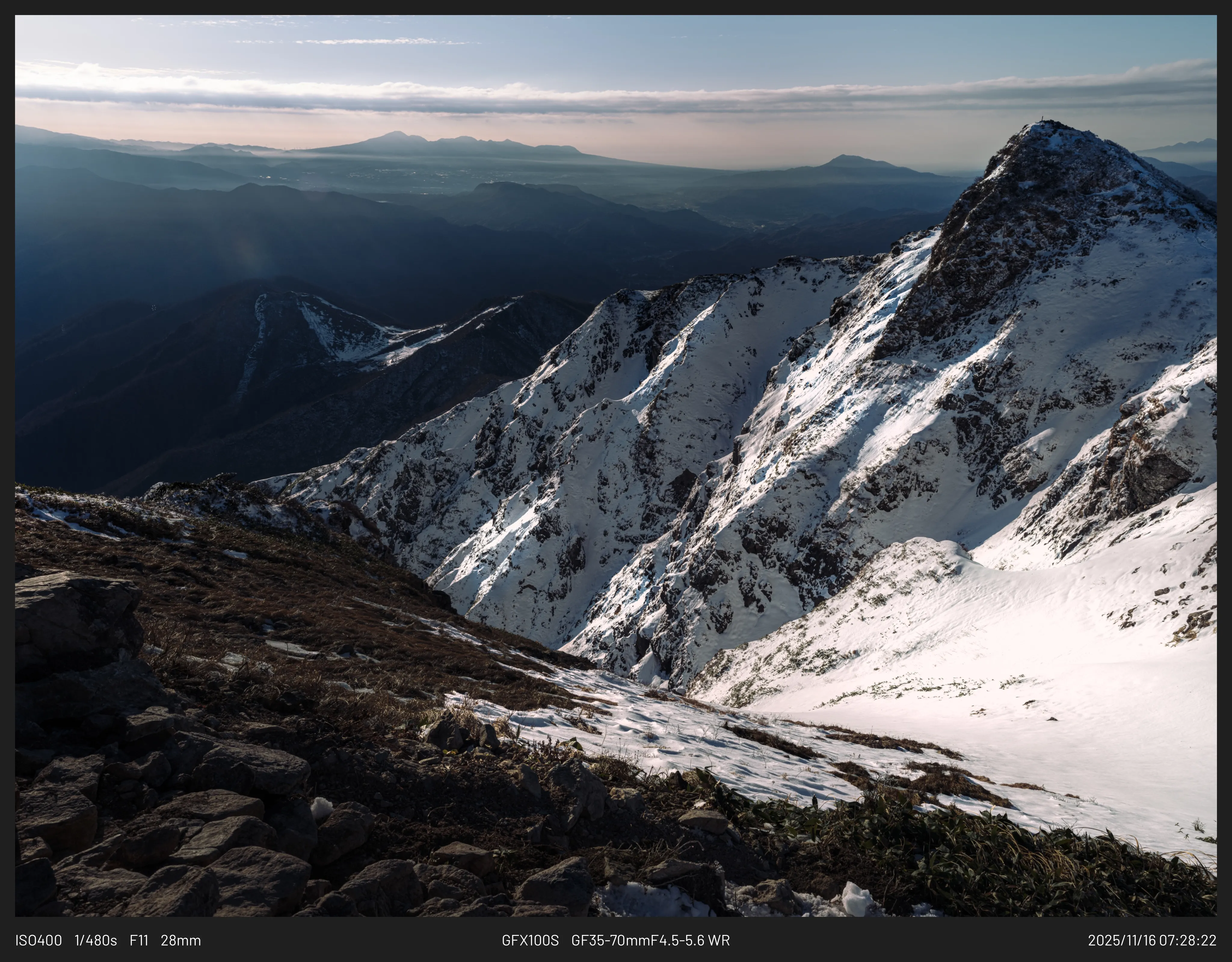Click the F11 aperture value

pos(139,941)
